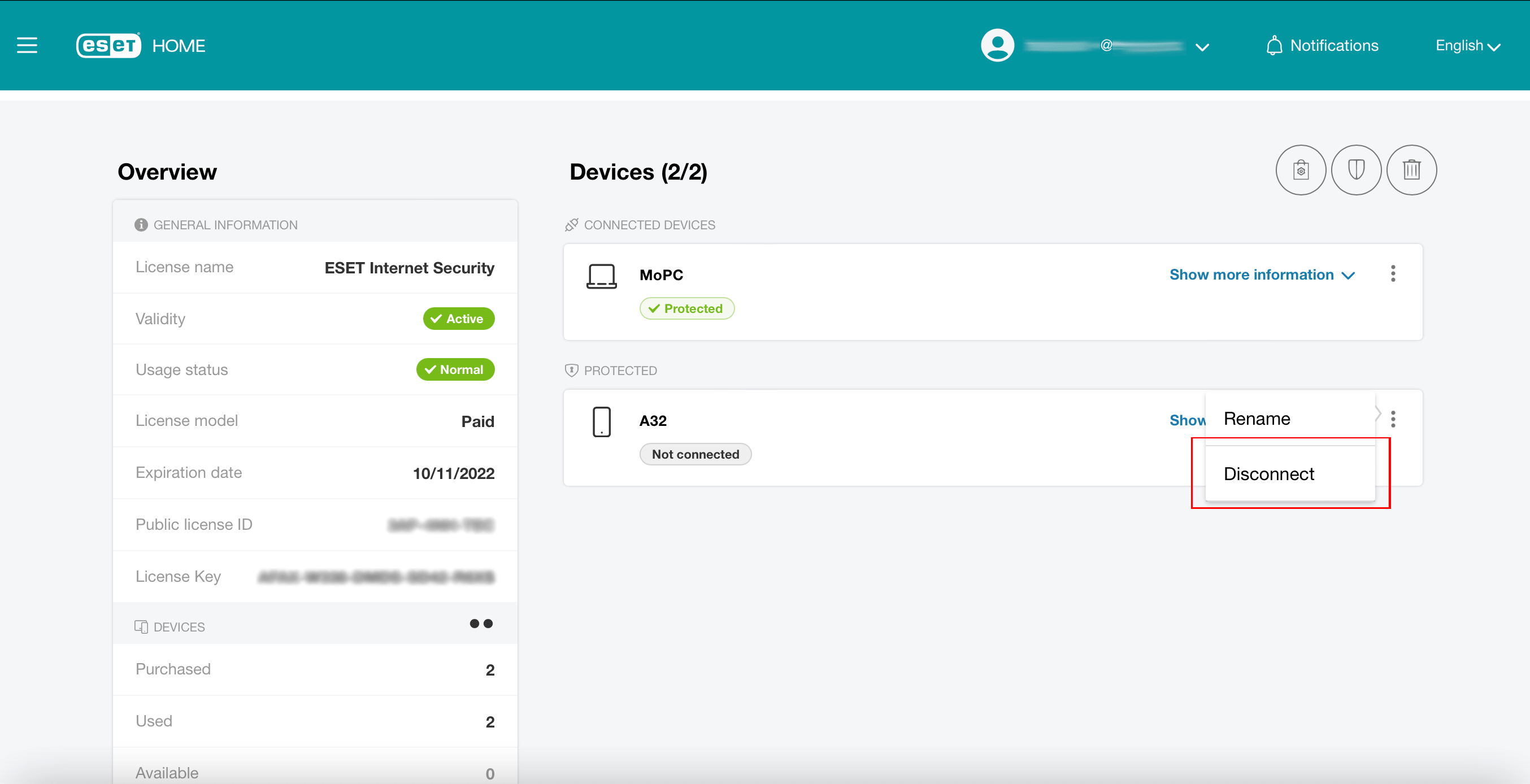Image resolution: width=1530 pixels, height=784 pixels.
Task: Click the ESET Internet Security license name
Action: (409, 268)
